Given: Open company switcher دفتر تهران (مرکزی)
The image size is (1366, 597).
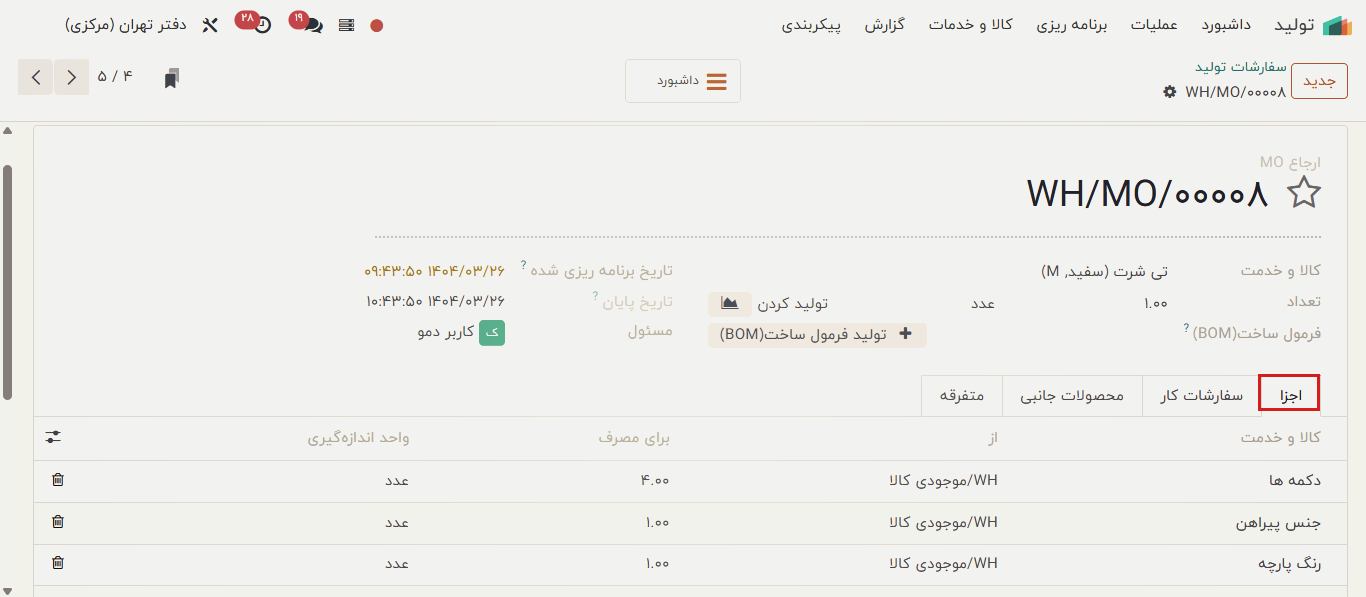Looking at the screenshot, I should tap(126, 25).
